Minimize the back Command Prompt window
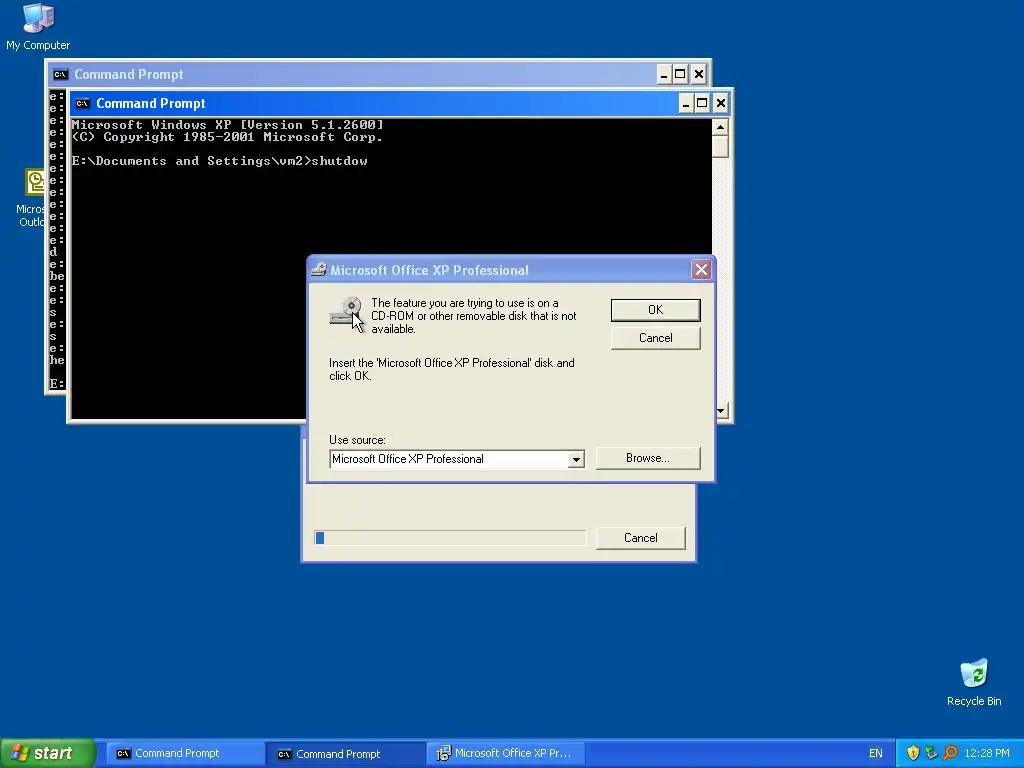The width and height of the screenshot is (1024, 768). pyautogui.click(x=664, y=74)
